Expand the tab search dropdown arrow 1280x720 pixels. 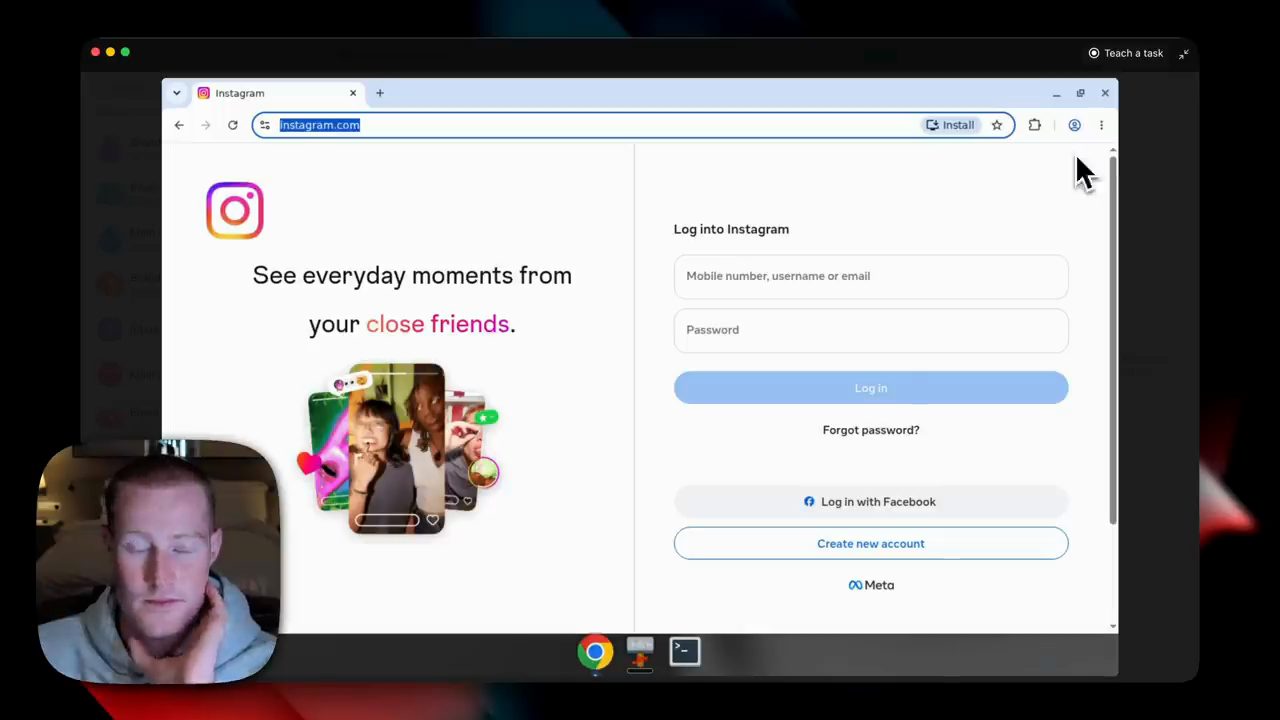pyautogui.click(x=177, y=93)
